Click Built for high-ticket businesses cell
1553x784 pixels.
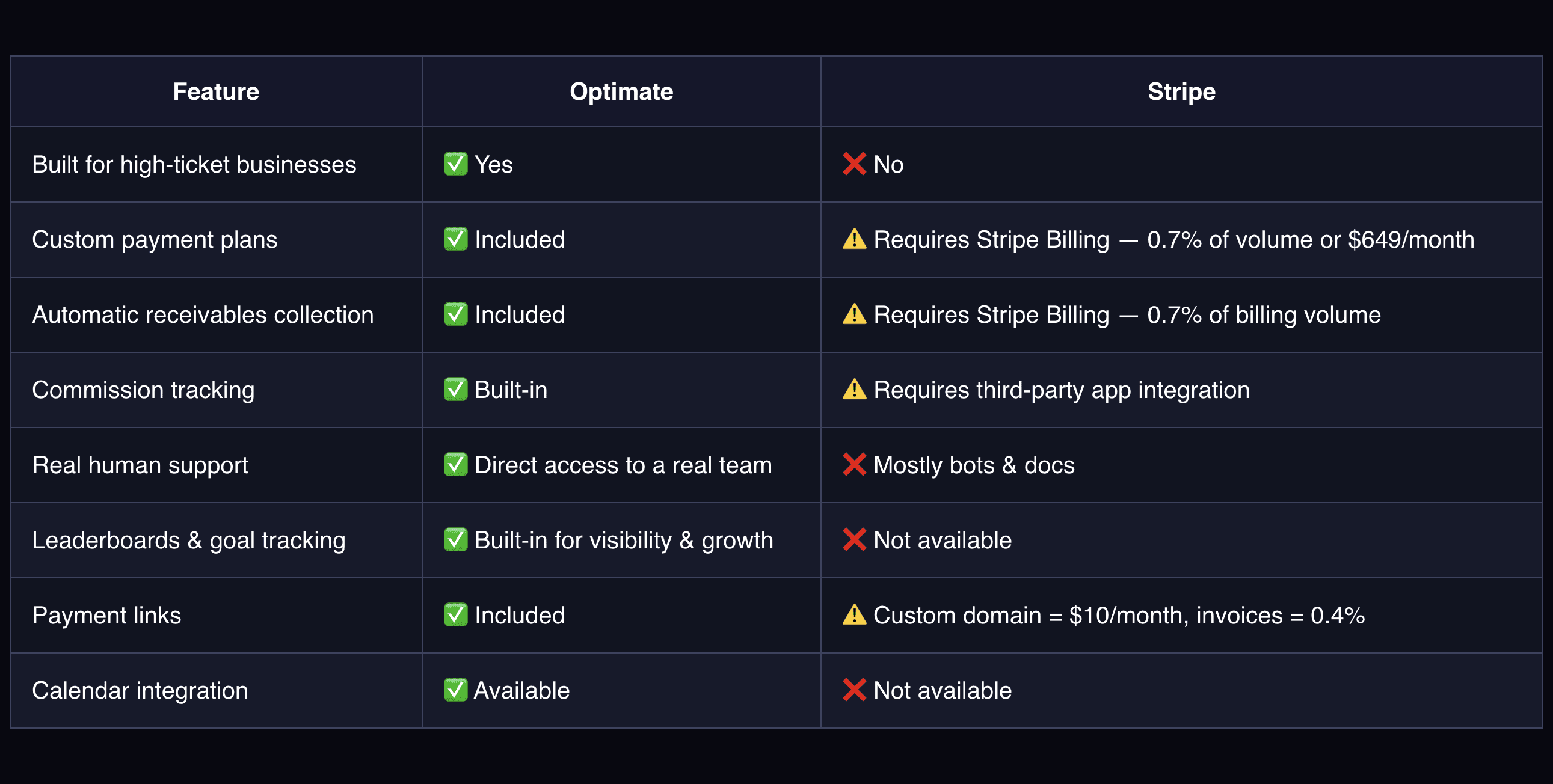tap(194, 165)
